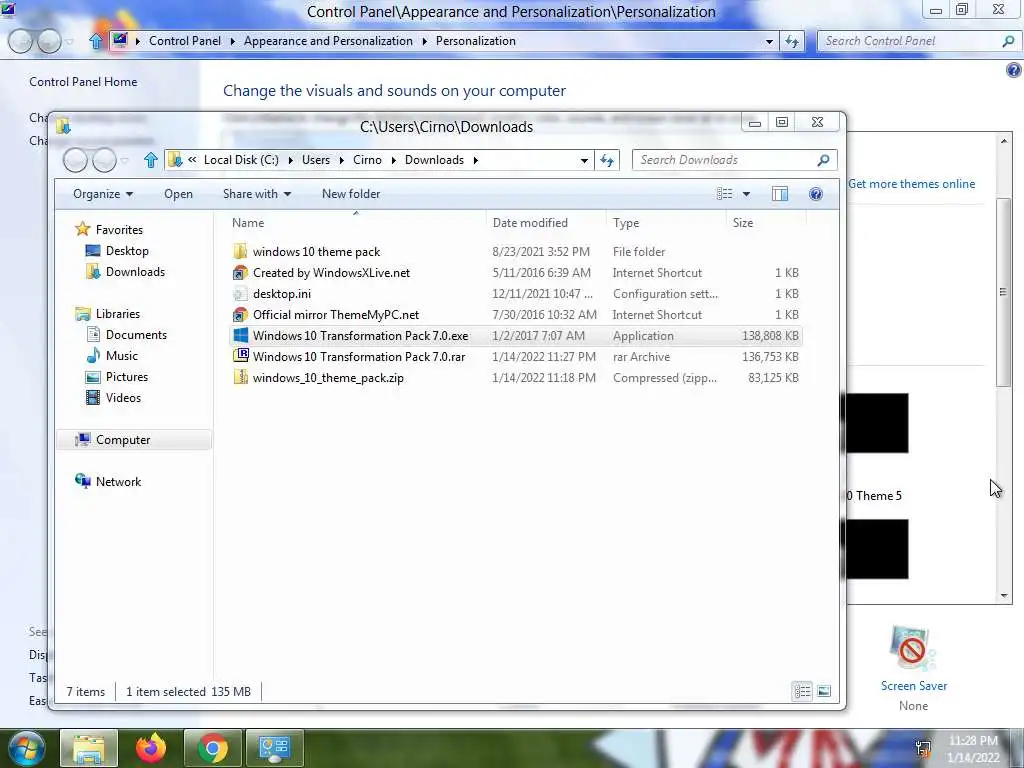The width and height of the screenshot is (1024, 768).
Task: Open Control Panel Home link
Action: click(83, 82)
